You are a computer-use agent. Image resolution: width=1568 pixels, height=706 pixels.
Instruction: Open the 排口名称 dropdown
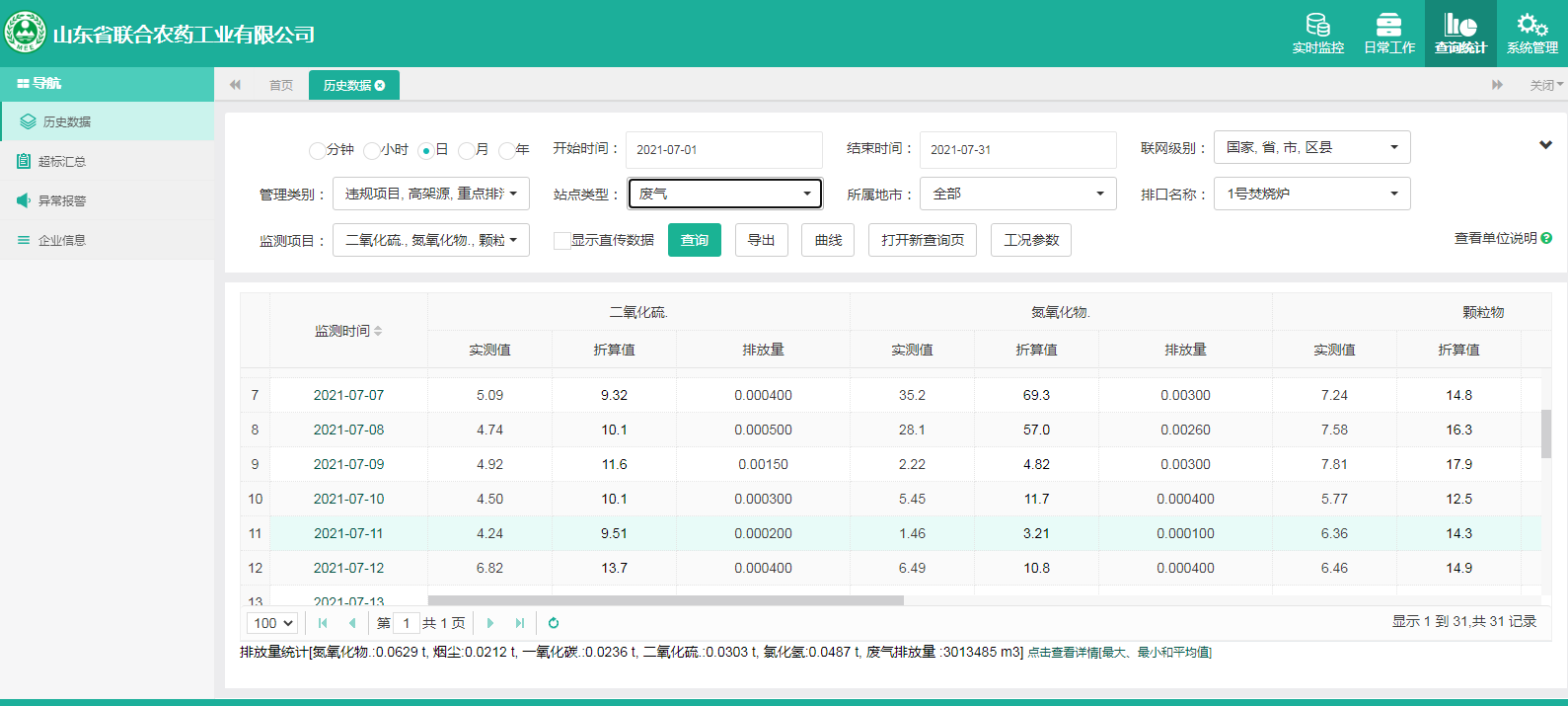[x=1311, y=194]
